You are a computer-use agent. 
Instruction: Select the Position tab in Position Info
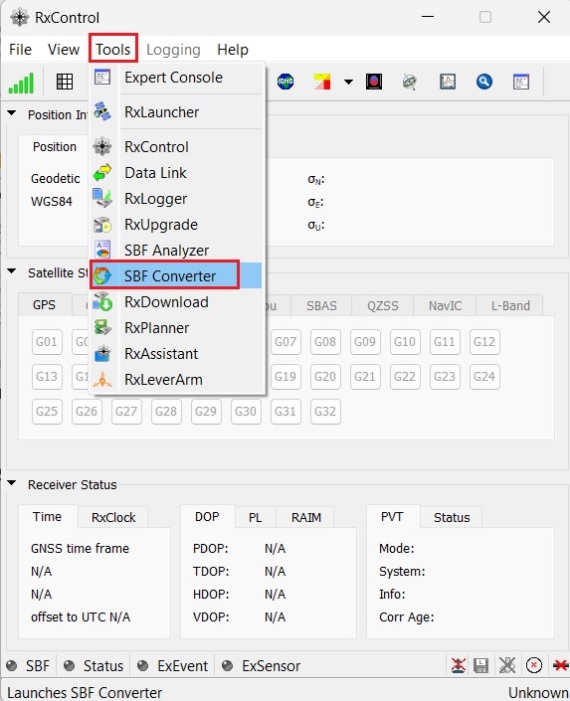click(55, 147)
